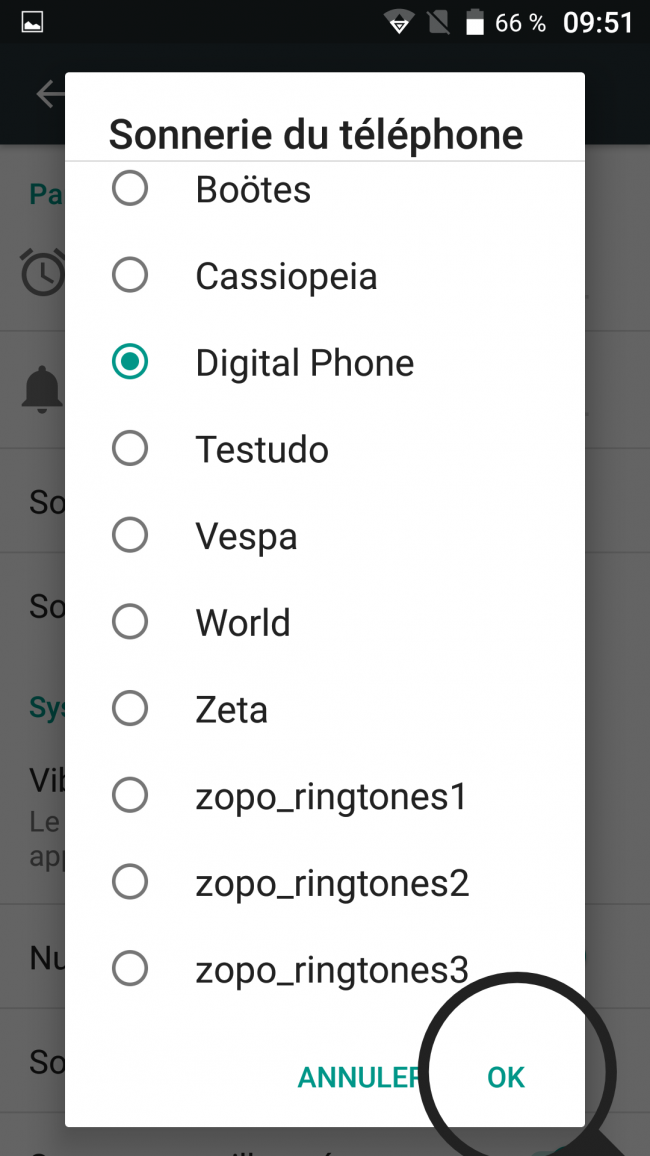The width and height of the screenshot is (650, 1156).
Task: Choose the Testudo ringtone
Action: tap(324, 448)
